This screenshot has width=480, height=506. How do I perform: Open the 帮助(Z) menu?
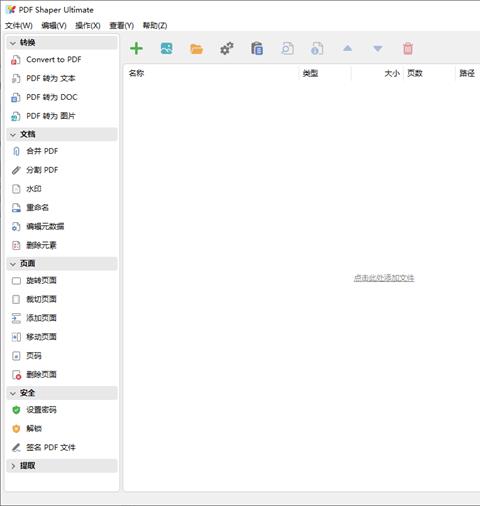(x=155, y=26)
